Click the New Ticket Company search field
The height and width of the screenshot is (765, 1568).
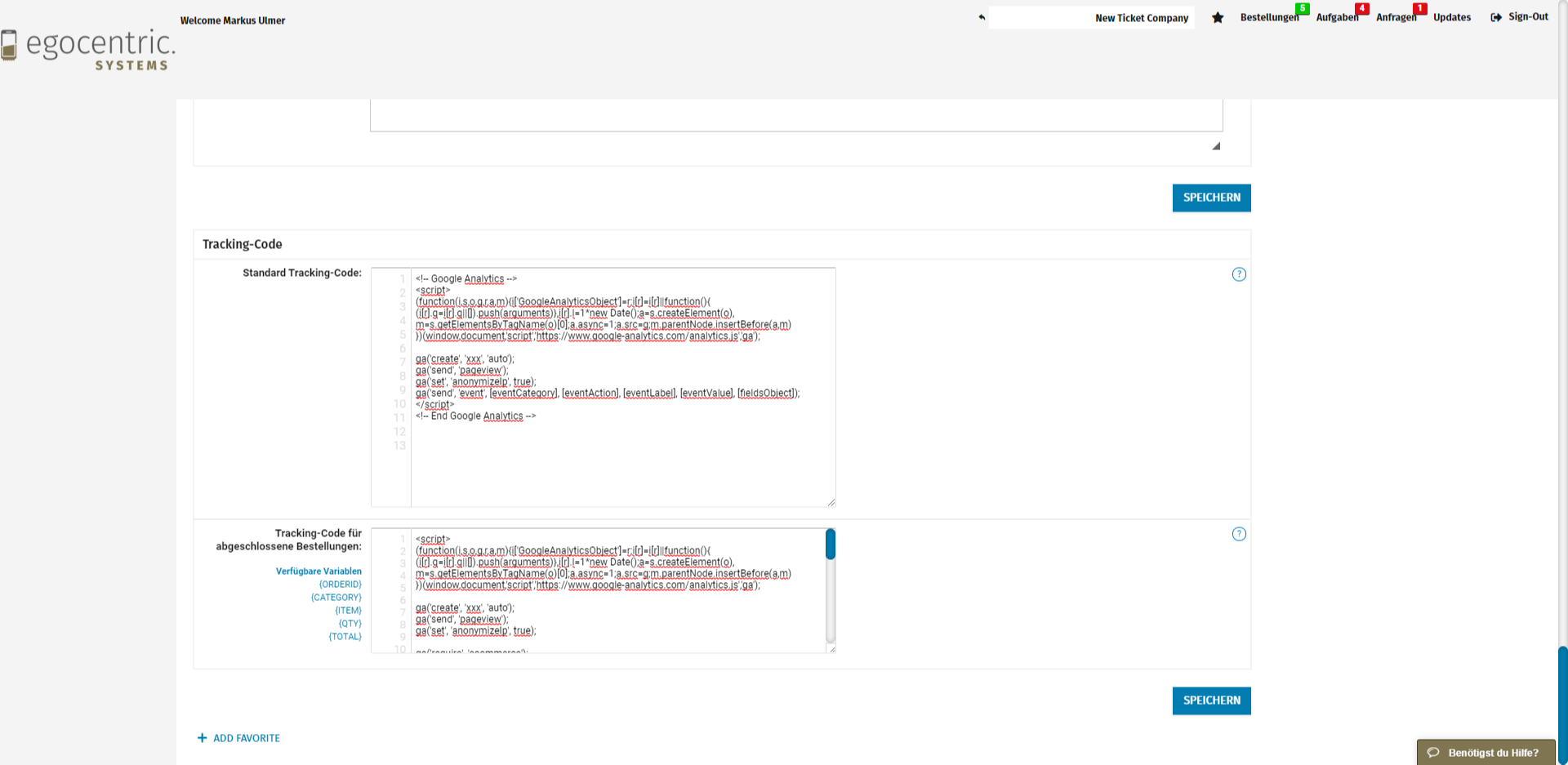point(1092,18)
